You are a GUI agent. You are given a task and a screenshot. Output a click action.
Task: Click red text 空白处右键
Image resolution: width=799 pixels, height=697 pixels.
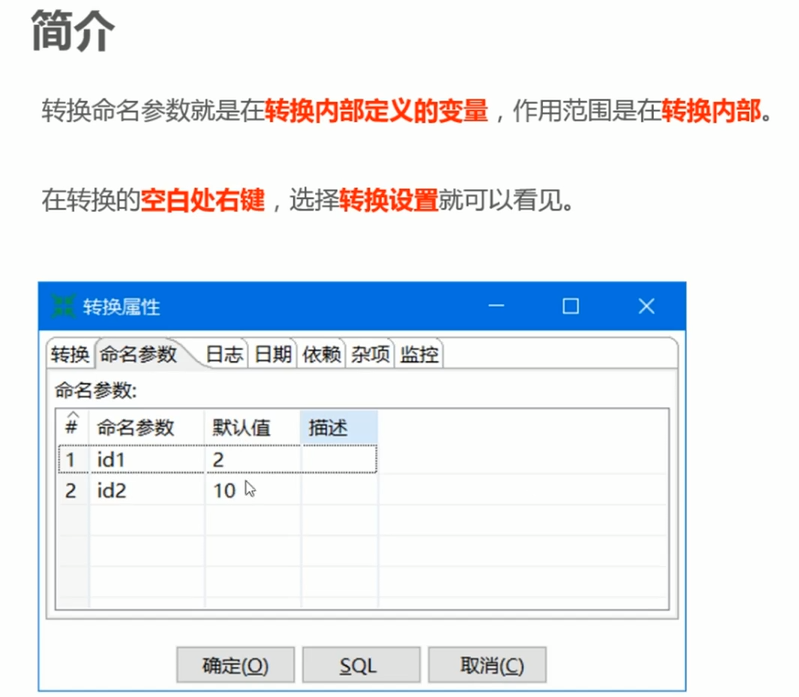[202, 200]
